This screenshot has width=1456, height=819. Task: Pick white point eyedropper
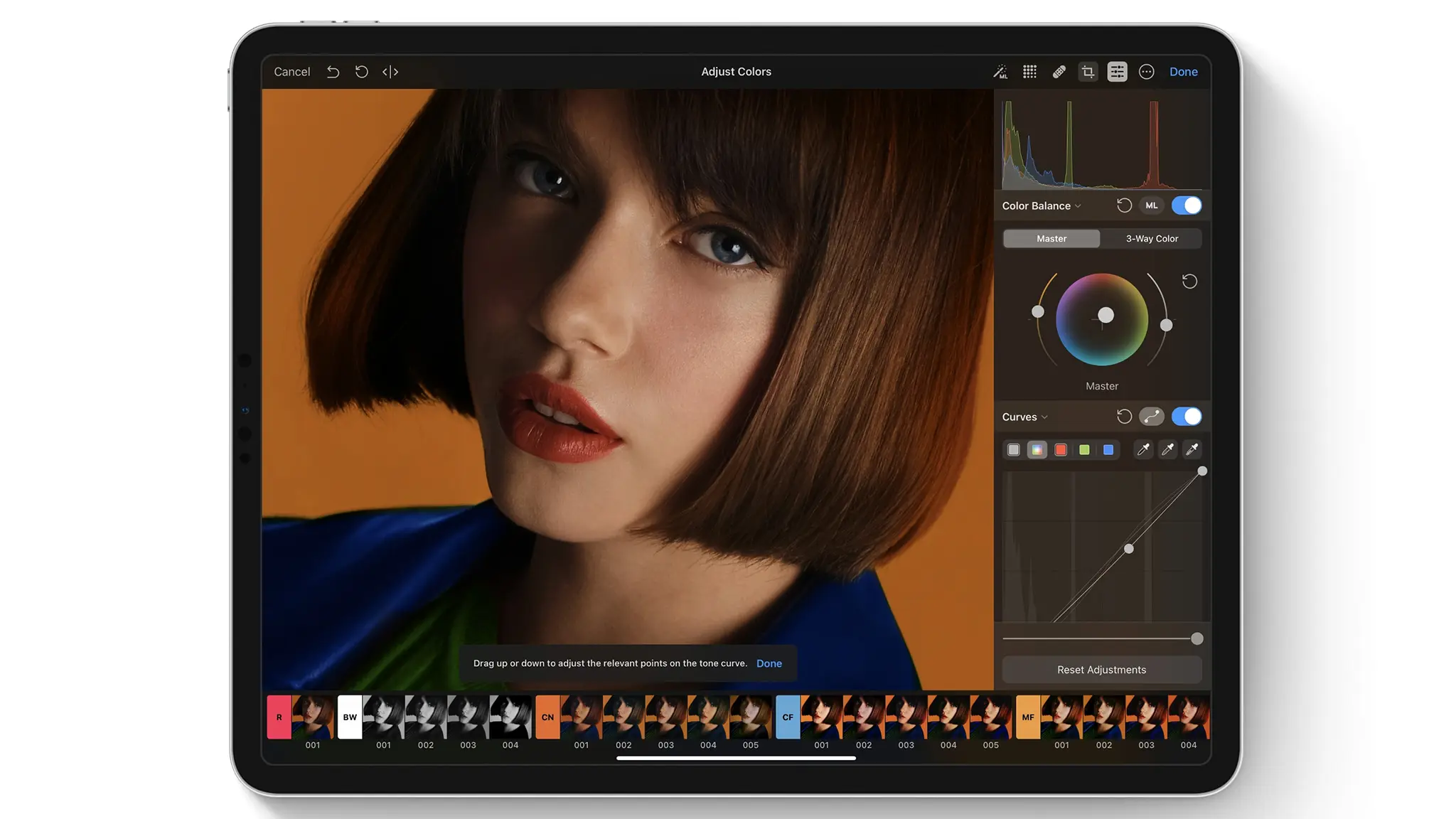coord(1192,449)
